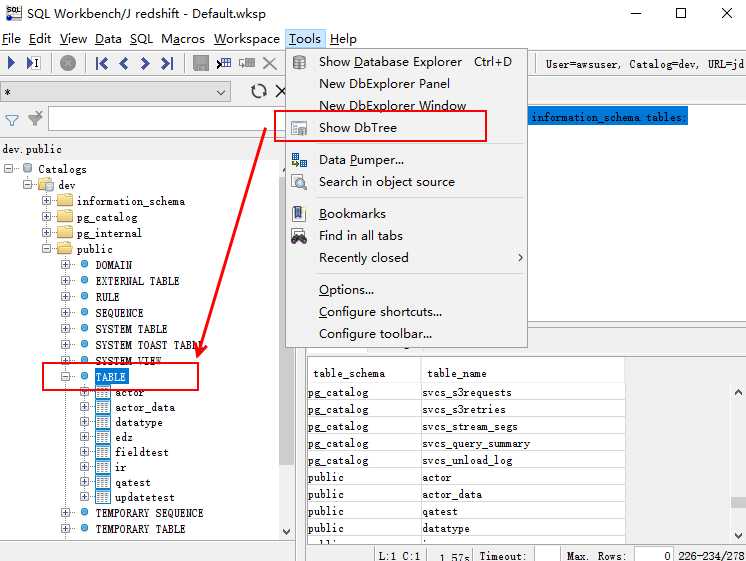Open the Macros menu
The height and width of the screenshot is (561, 746).
[x=183, y=39]
